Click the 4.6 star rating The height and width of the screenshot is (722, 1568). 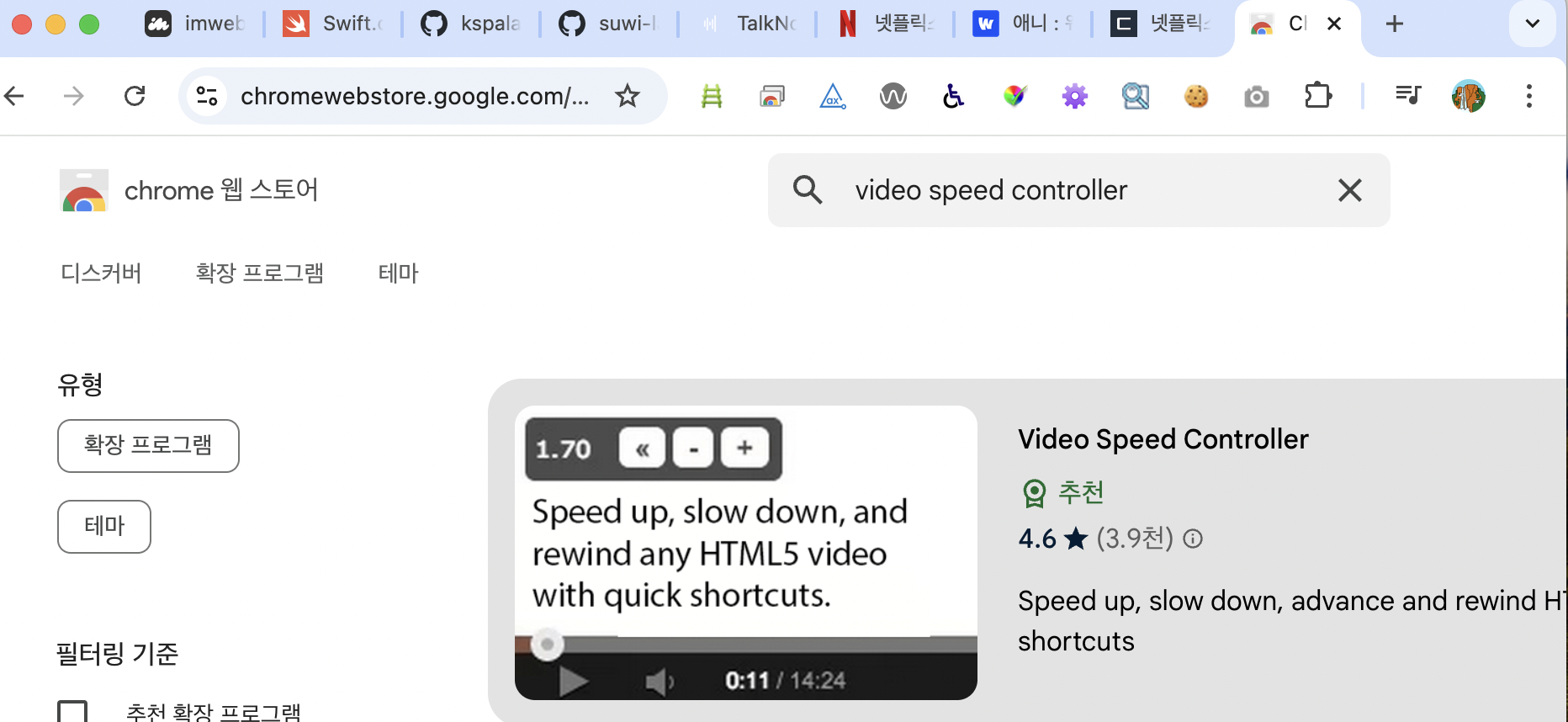(1053, 539)
